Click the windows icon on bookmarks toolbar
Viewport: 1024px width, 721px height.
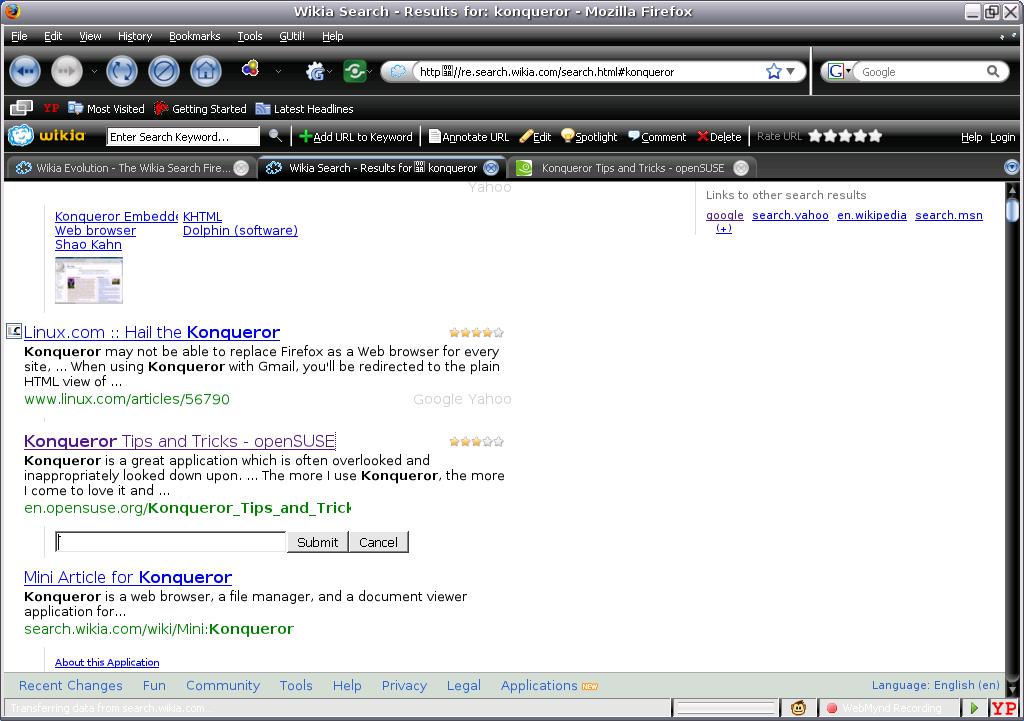(22, 108)
